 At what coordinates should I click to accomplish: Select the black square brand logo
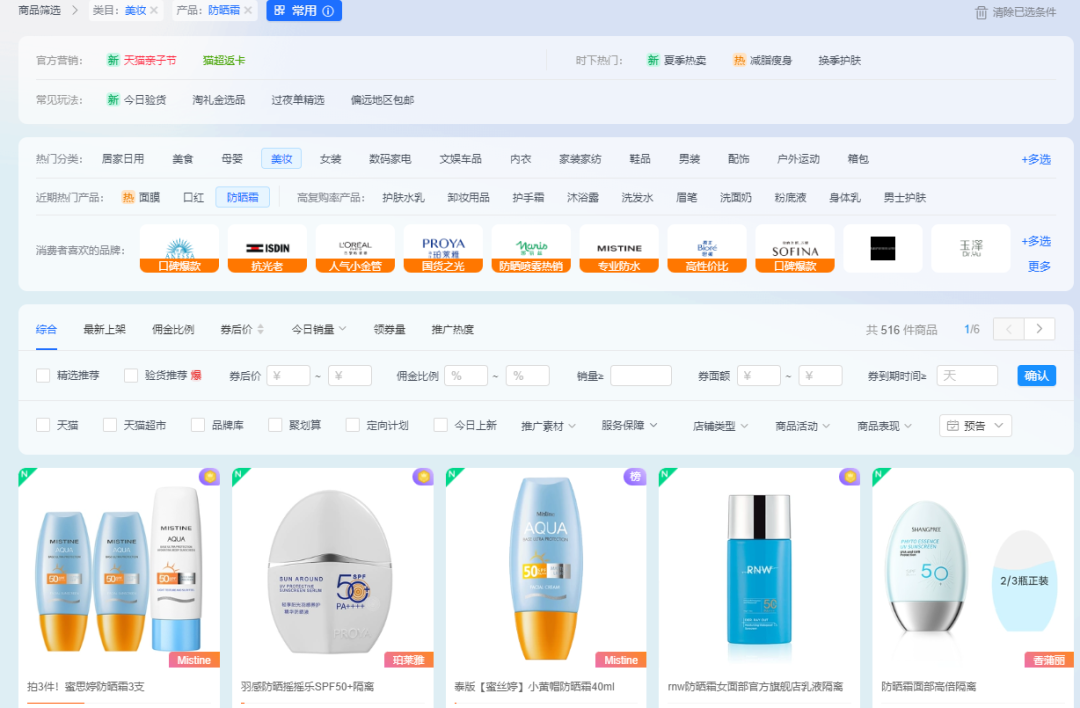(883, 248)
